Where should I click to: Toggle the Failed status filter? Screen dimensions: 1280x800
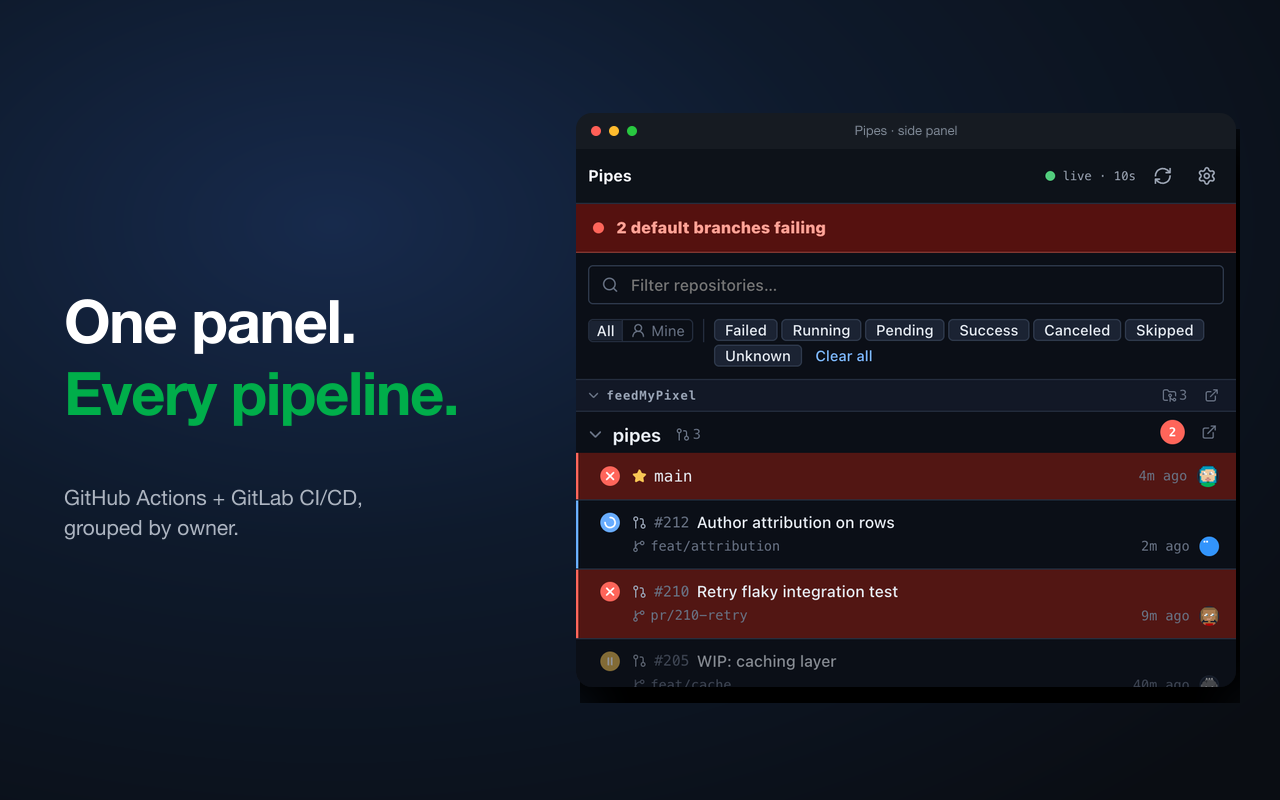[746, 330]
